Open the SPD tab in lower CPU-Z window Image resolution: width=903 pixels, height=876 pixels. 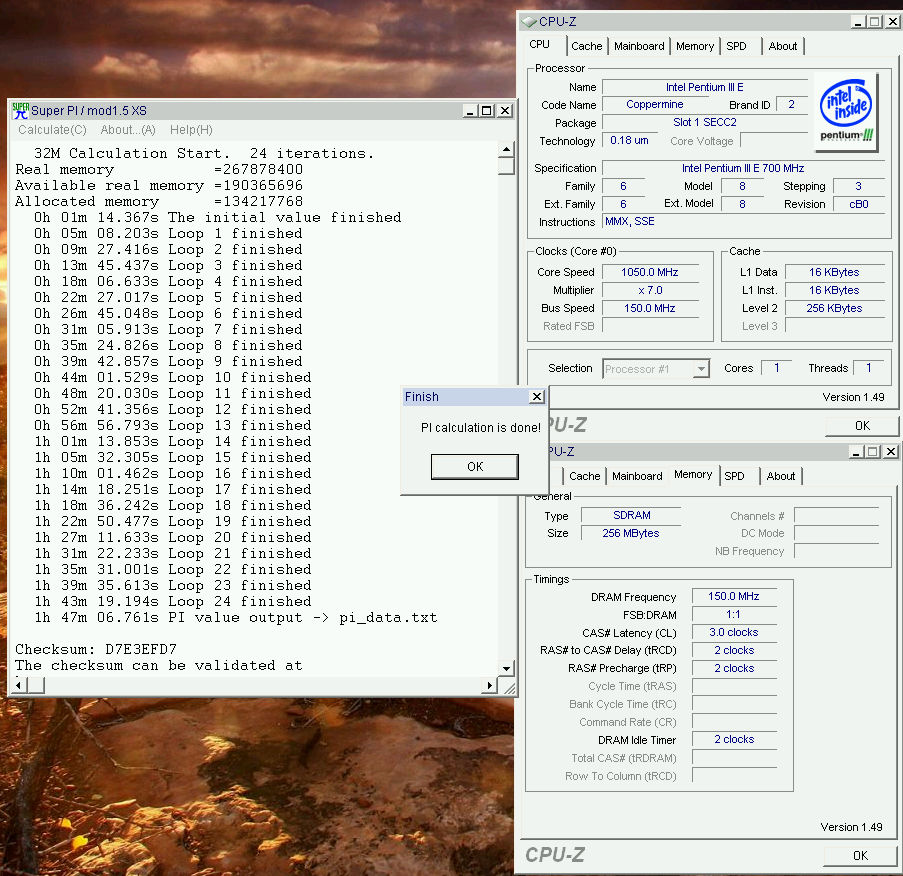(x=735, y=476)
